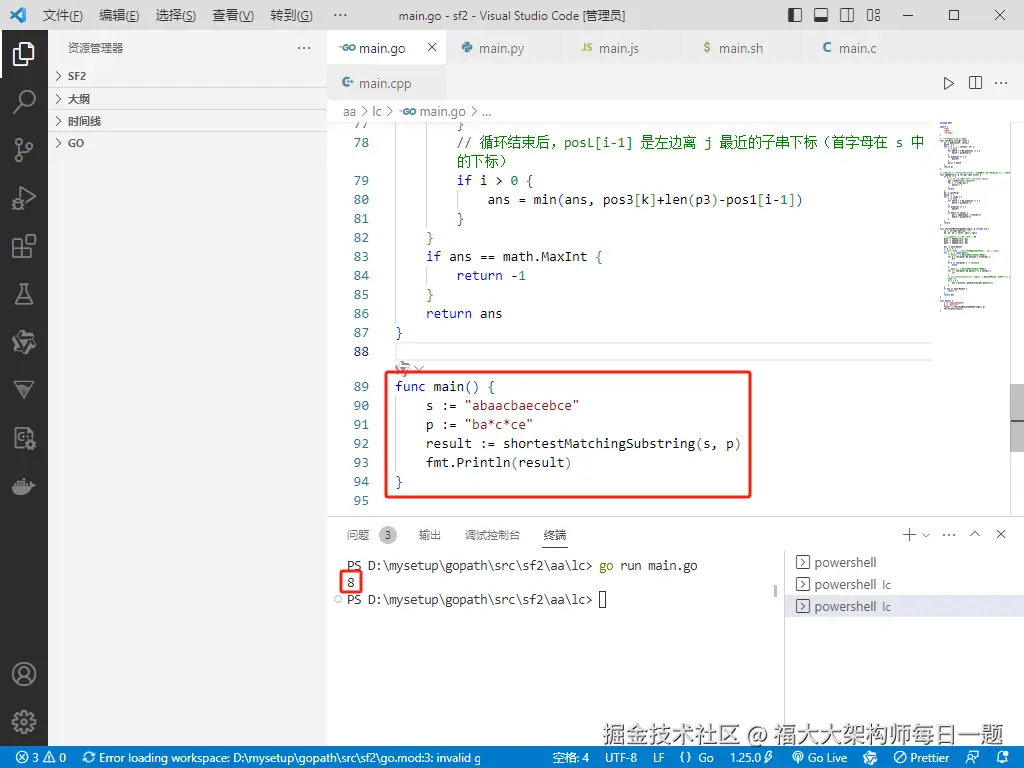Click the Prettier status bar item
1024x768 pixels.
pyautogui.click(x=921, y=758)
